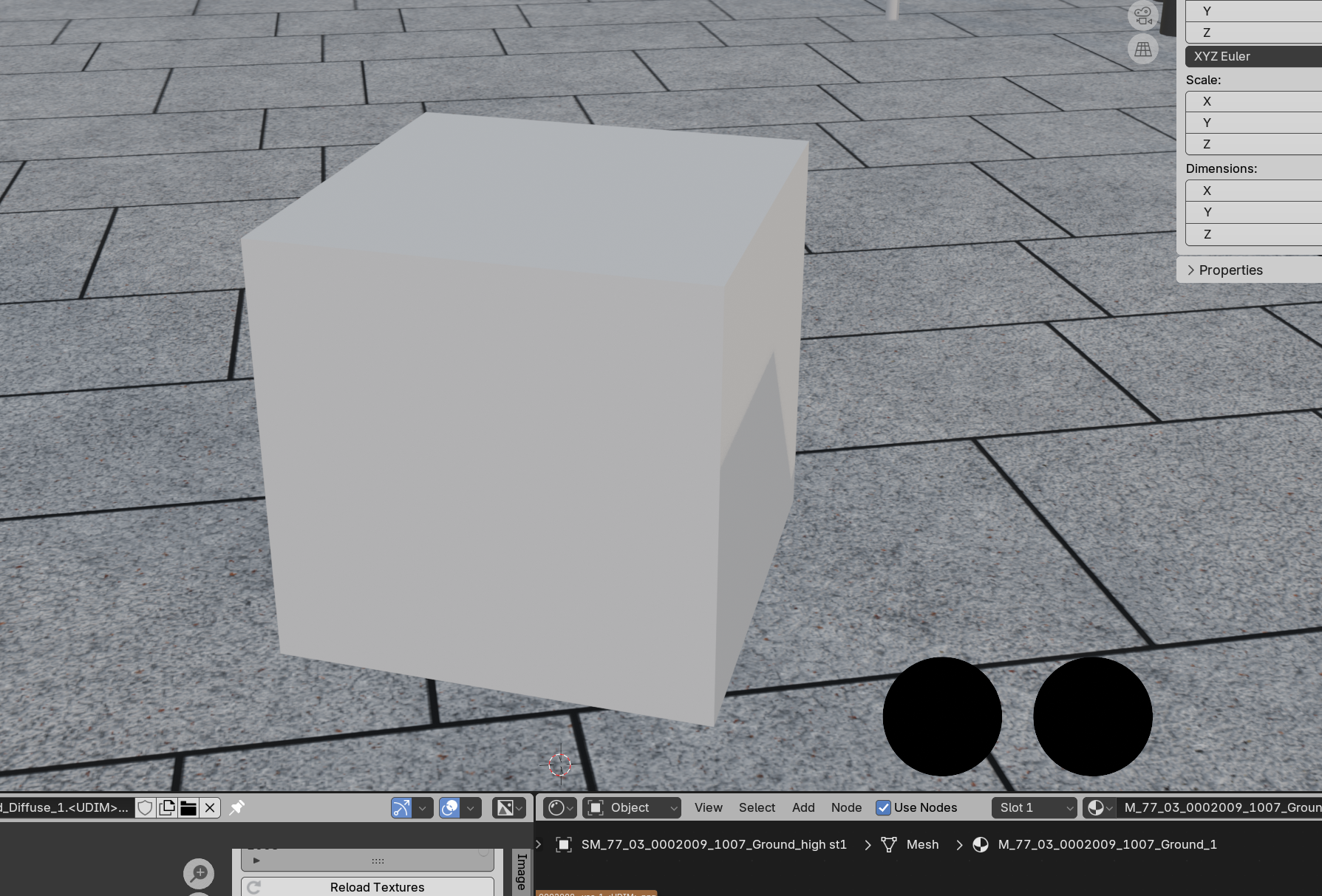The height and width of the screenshot is (896, 1322).
Task: Toggle the camera view button
Action: tap(1142, 16)
